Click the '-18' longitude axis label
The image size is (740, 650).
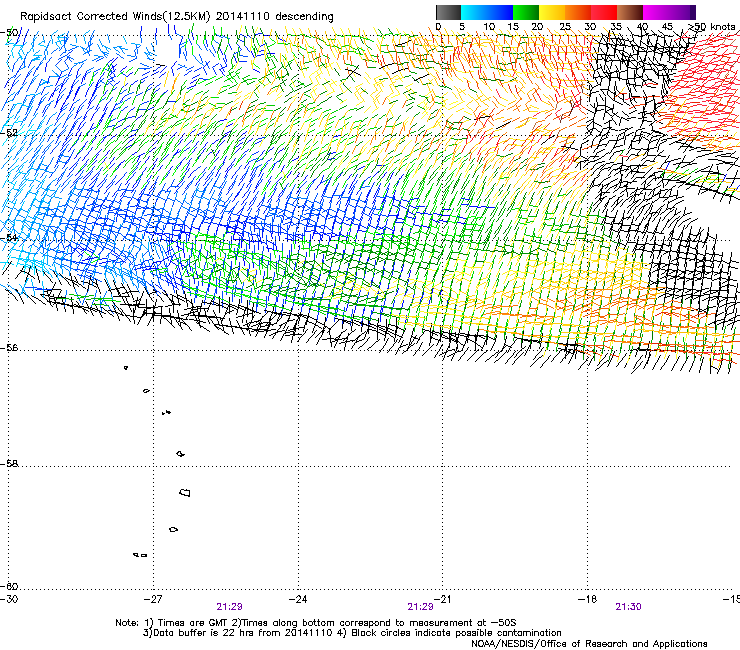pyautogui.click(x=587, y=599)
